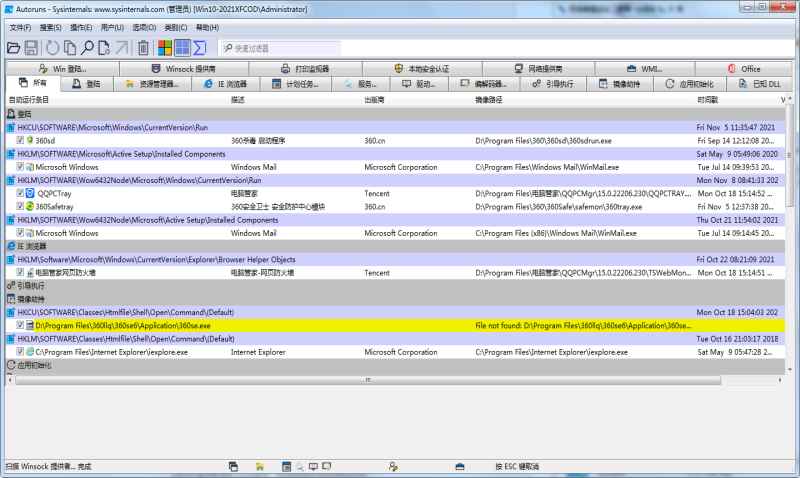Click the 360sd entry icon

[x=30, y=140]
